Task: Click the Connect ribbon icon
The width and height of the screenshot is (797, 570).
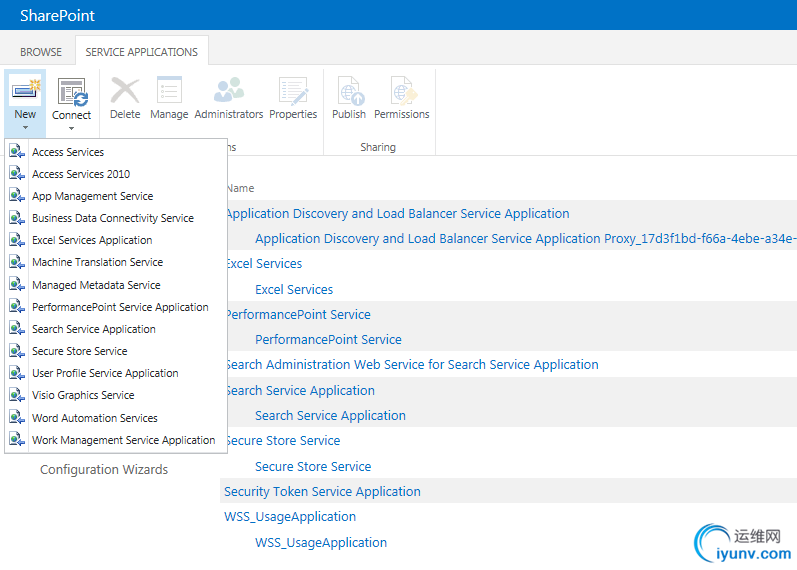Action: click(x=72, y=91)
